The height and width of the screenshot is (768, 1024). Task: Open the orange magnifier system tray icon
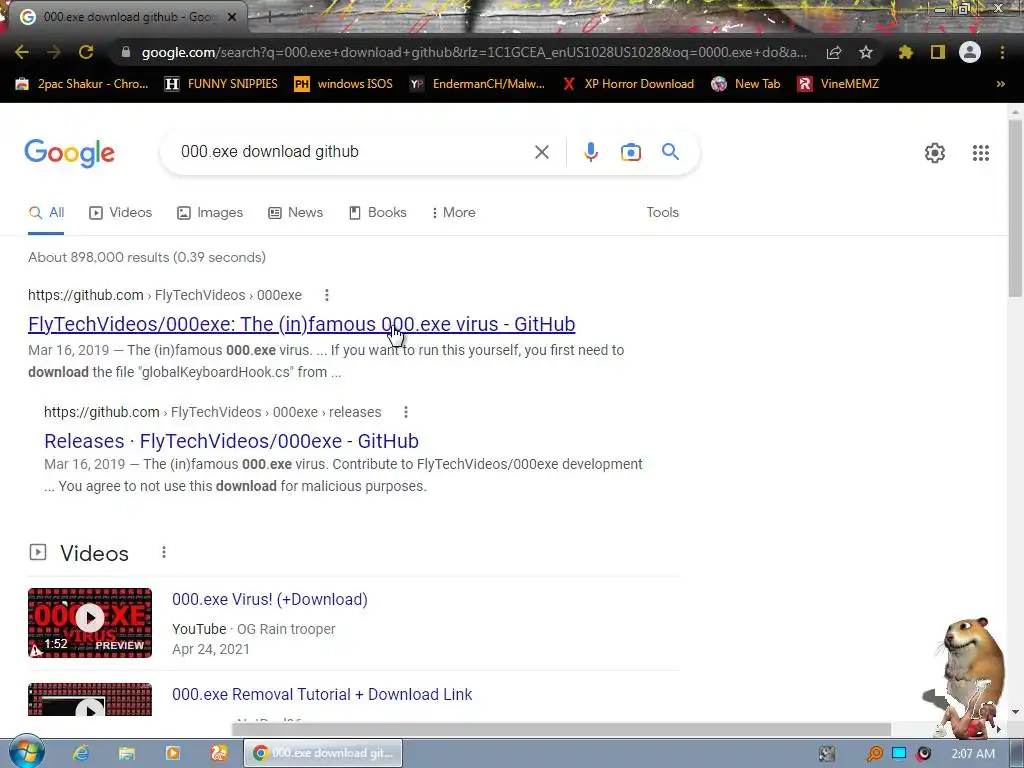point(874,754)
